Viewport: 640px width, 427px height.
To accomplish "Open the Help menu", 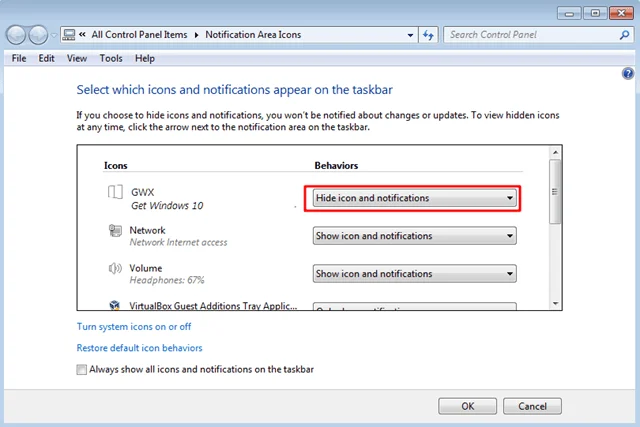I will click(145, 58).
